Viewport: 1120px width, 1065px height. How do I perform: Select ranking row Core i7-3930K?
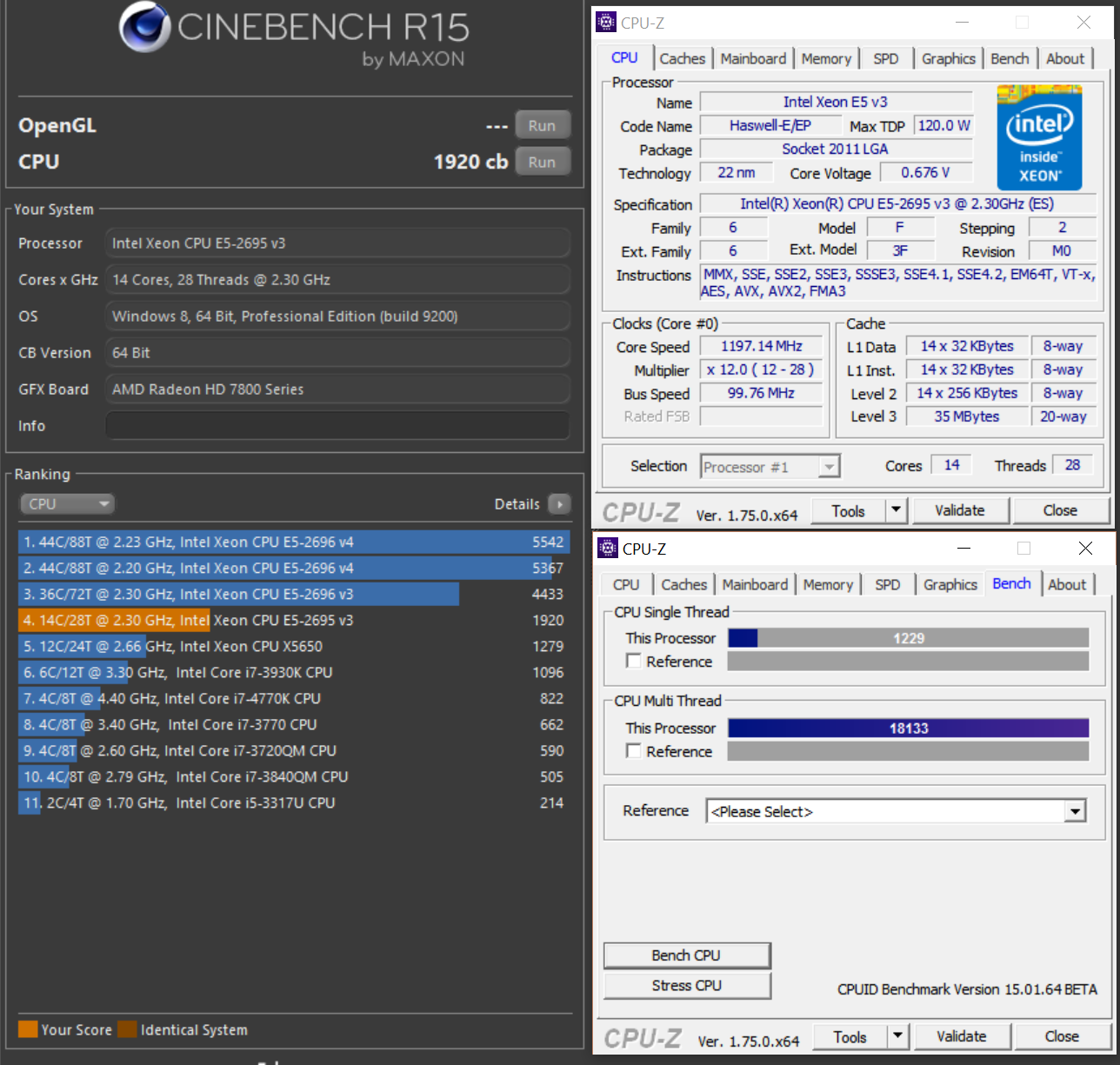pyautogui.click(x=294, y=672)
